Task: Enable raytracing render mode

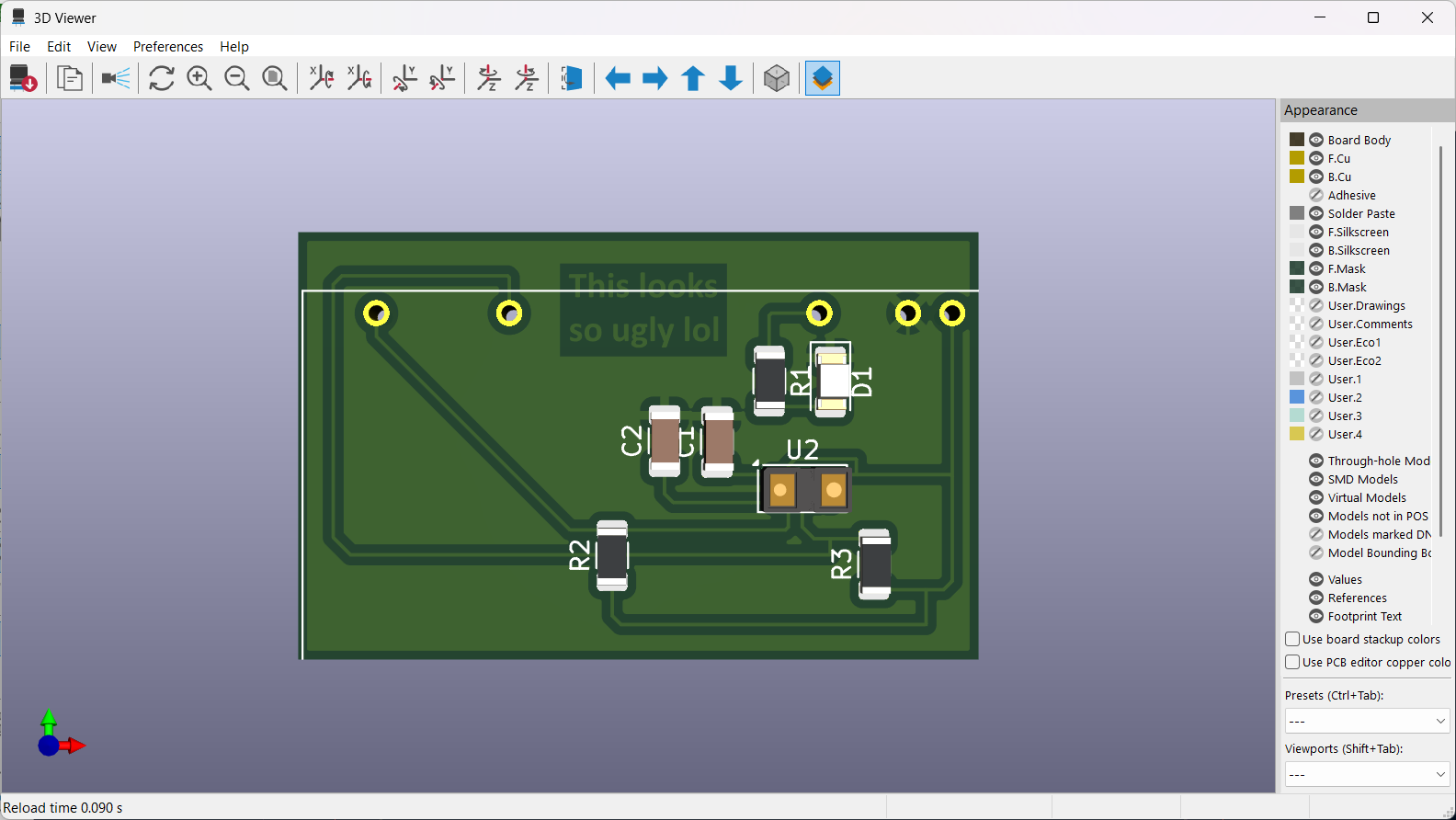Action: point(116,78)
